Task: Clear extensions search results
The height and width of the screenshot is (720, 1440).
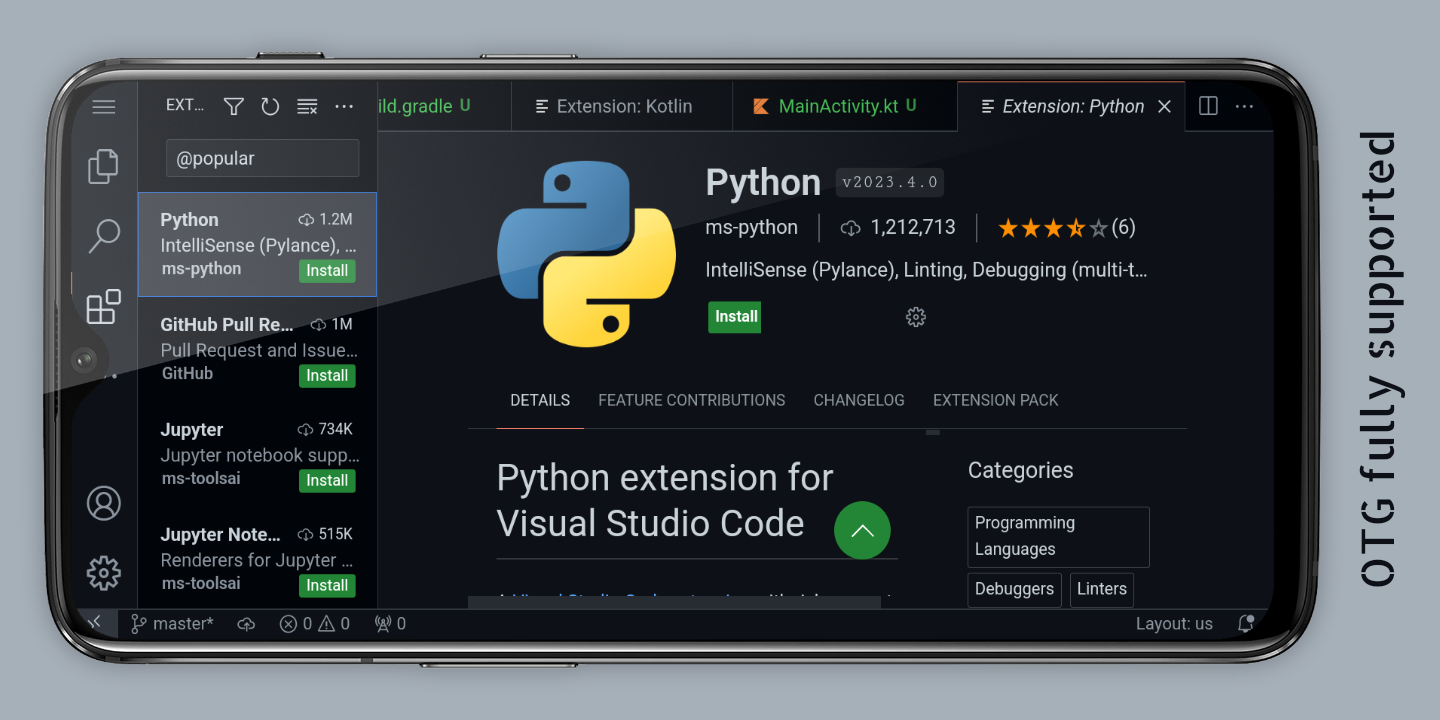Action: (307, 106)
